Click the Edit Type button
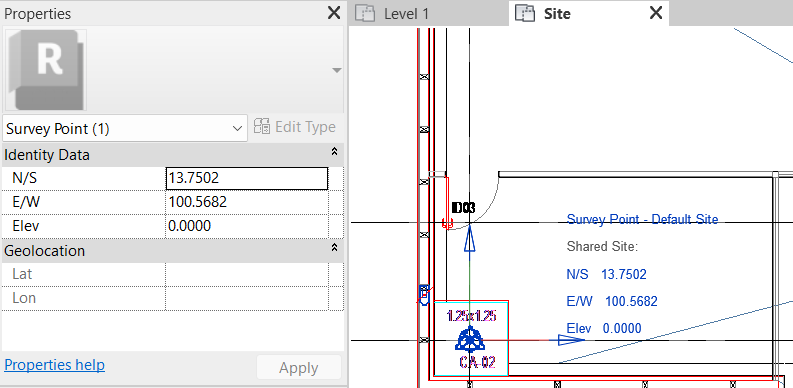The height and width of the screenshot is (388, 793). [294, 126]
